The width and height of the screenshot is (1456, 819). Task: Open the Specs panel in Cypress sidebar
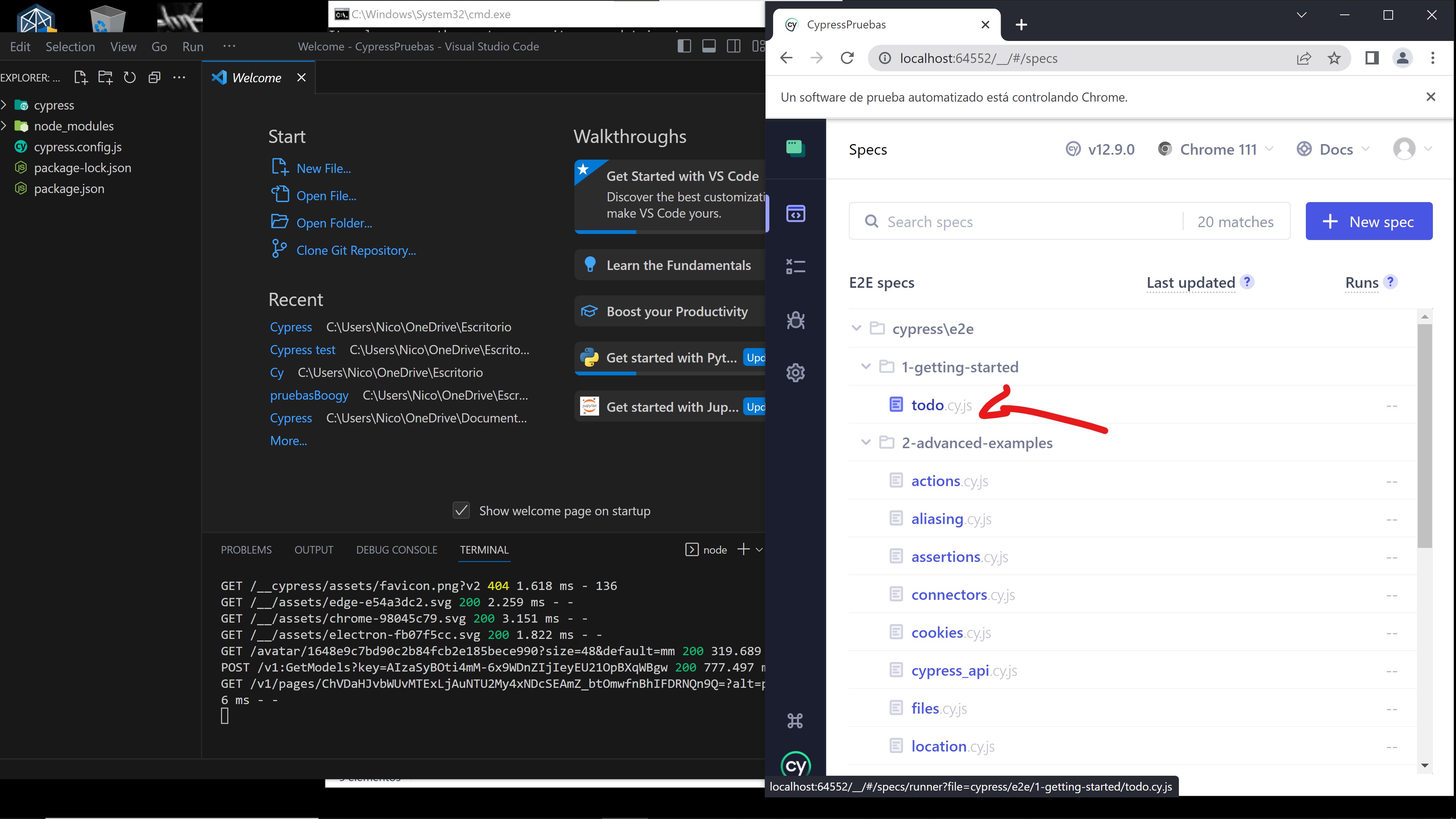click(795, 213)
